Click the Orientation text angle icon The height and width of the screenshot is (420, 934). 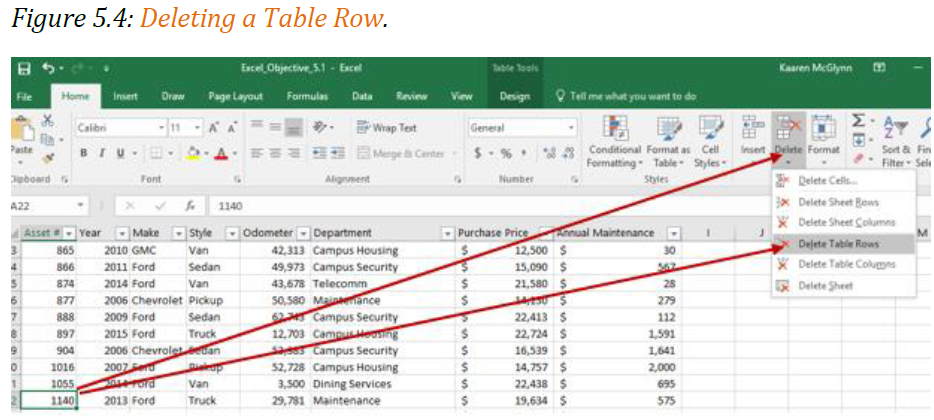[x=322, y=127]
